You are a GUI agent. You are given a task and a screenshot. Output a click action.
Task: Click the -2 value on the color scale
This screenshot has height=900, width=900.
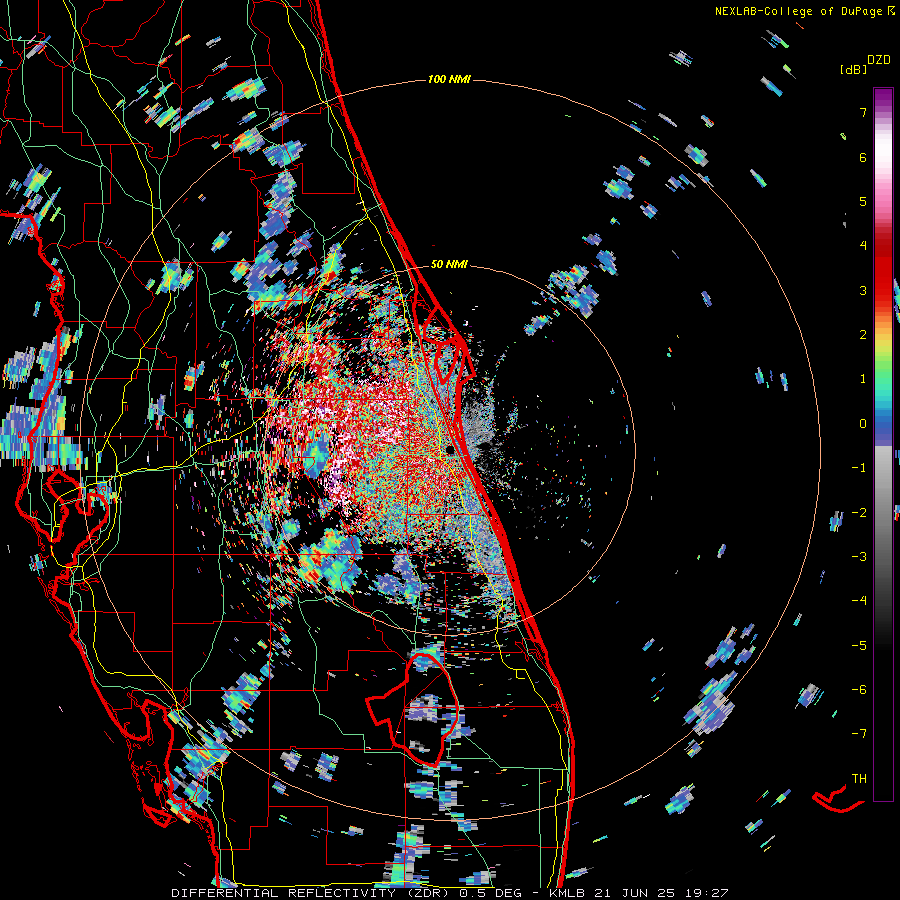pyautogui.click(x=859, y=512)
